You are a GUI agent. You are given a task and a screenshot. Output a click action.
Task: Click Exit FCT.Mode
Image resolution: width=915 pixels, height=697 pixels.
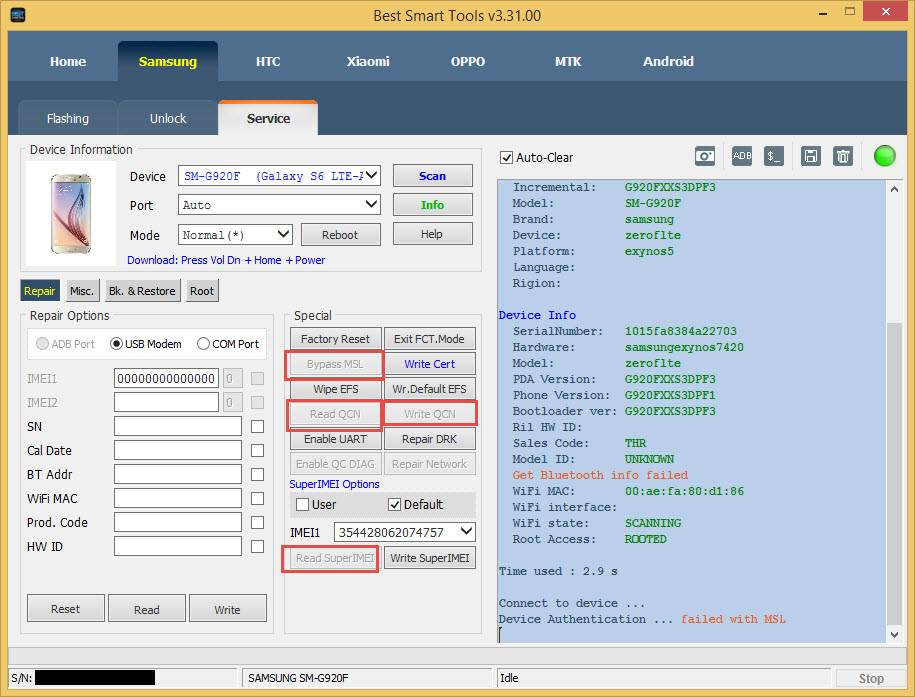[x=429, y=339]
